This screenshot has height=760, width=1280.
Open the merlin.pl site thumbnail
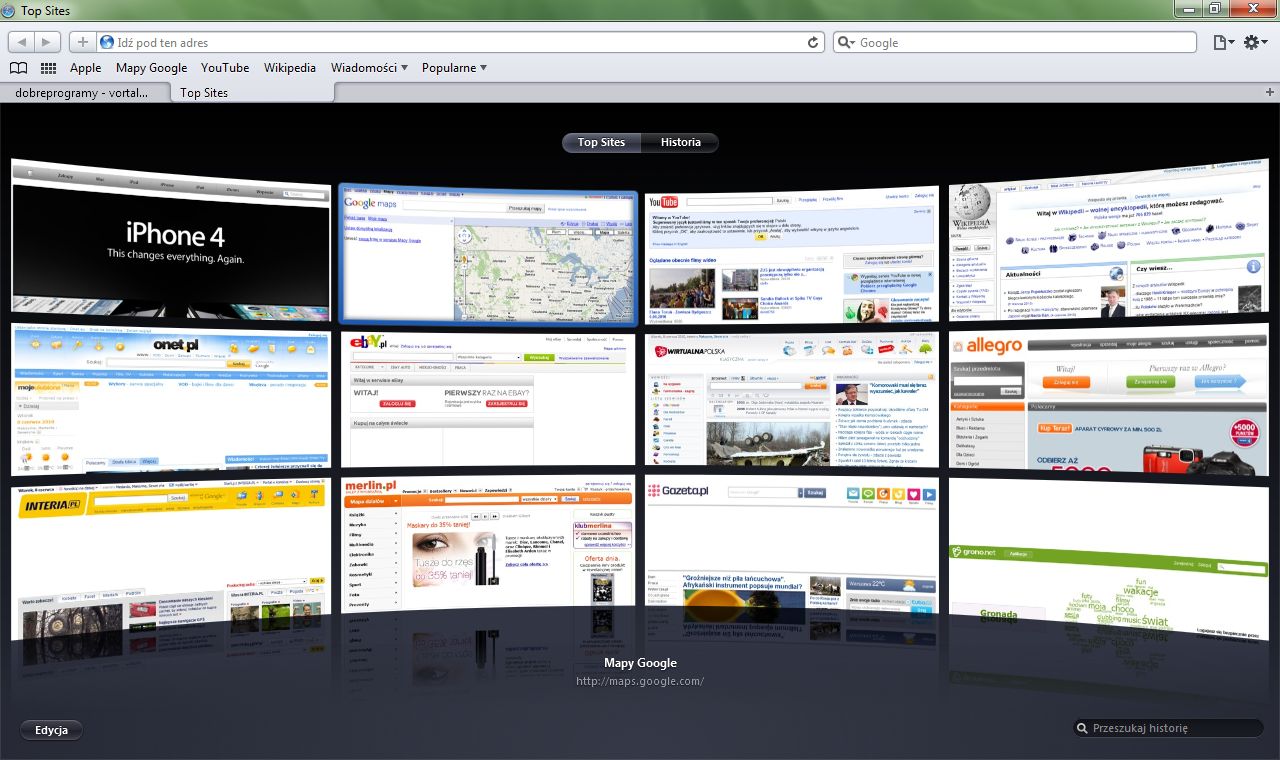[488, 545]
